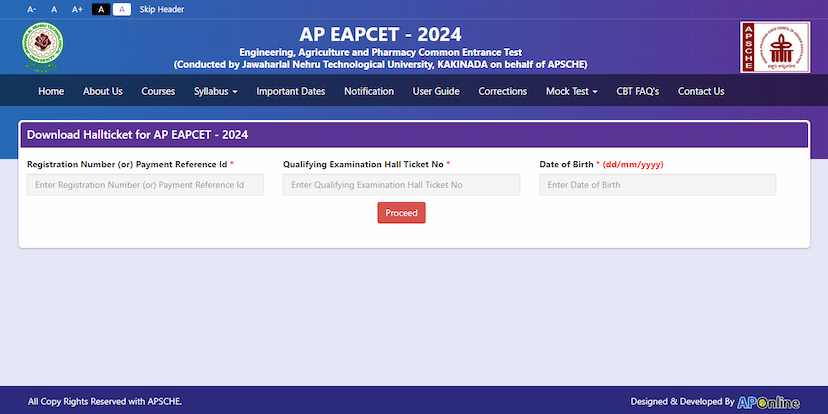
Task: Open the CBT FAQ's page
Action: [x=638, y=91]
